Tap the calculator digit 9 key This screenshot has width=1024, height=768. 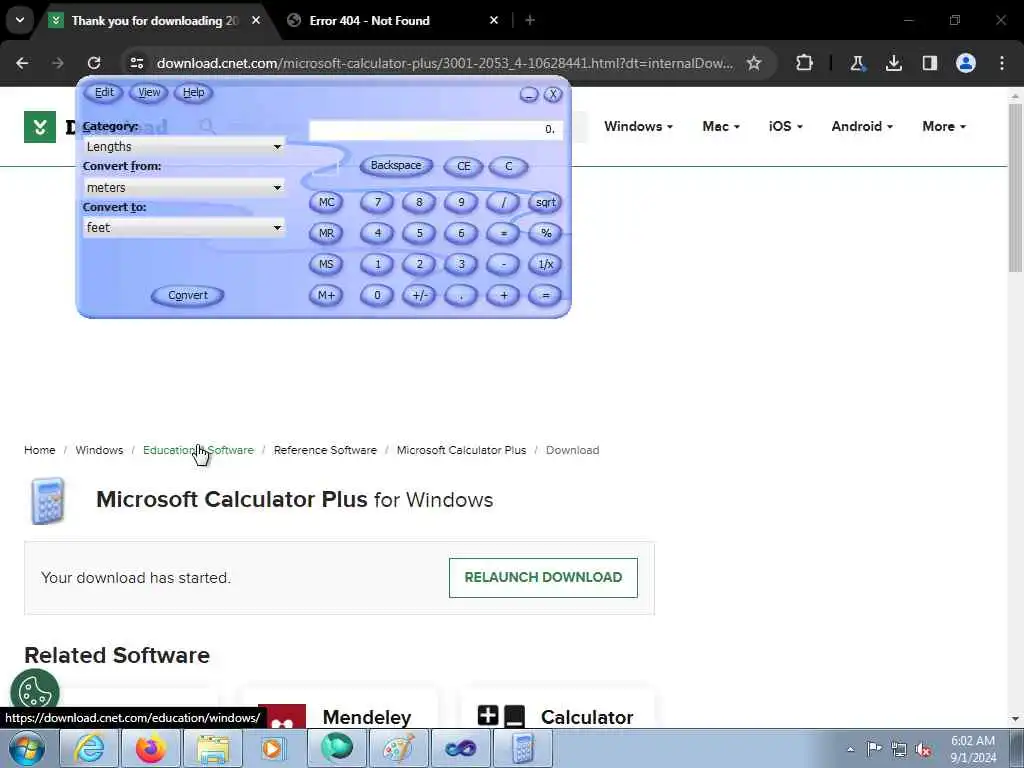(461, 202)
